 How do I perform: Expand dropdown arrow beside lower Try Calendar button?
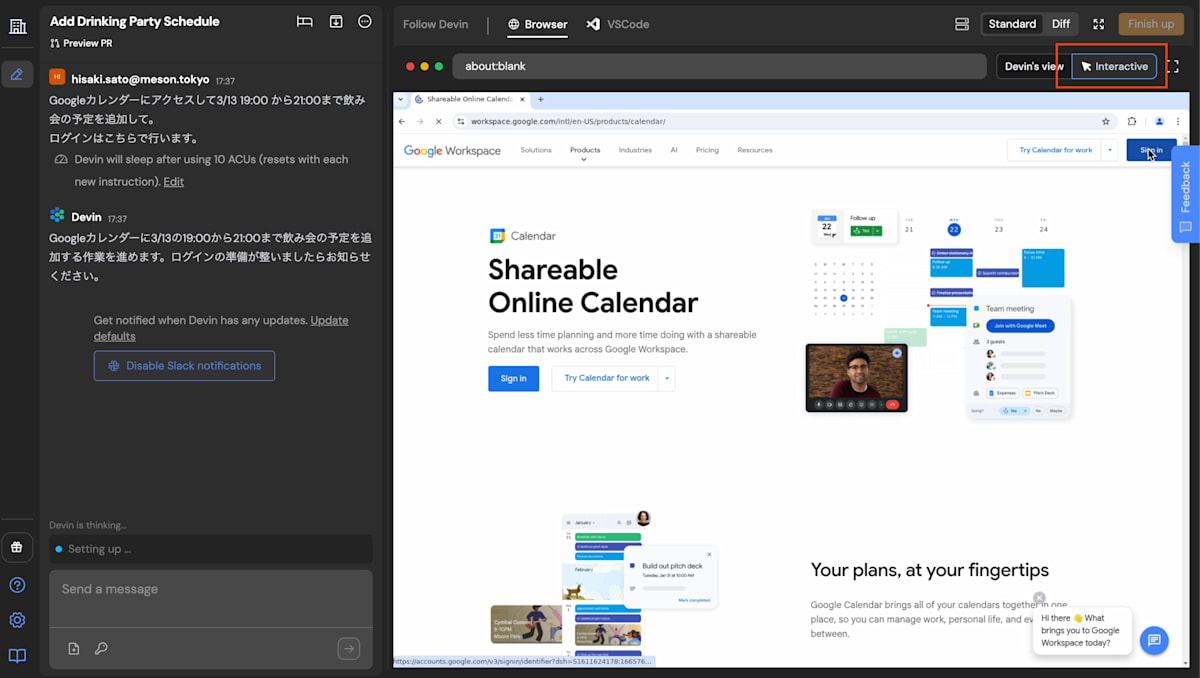[x=667, y=378]
